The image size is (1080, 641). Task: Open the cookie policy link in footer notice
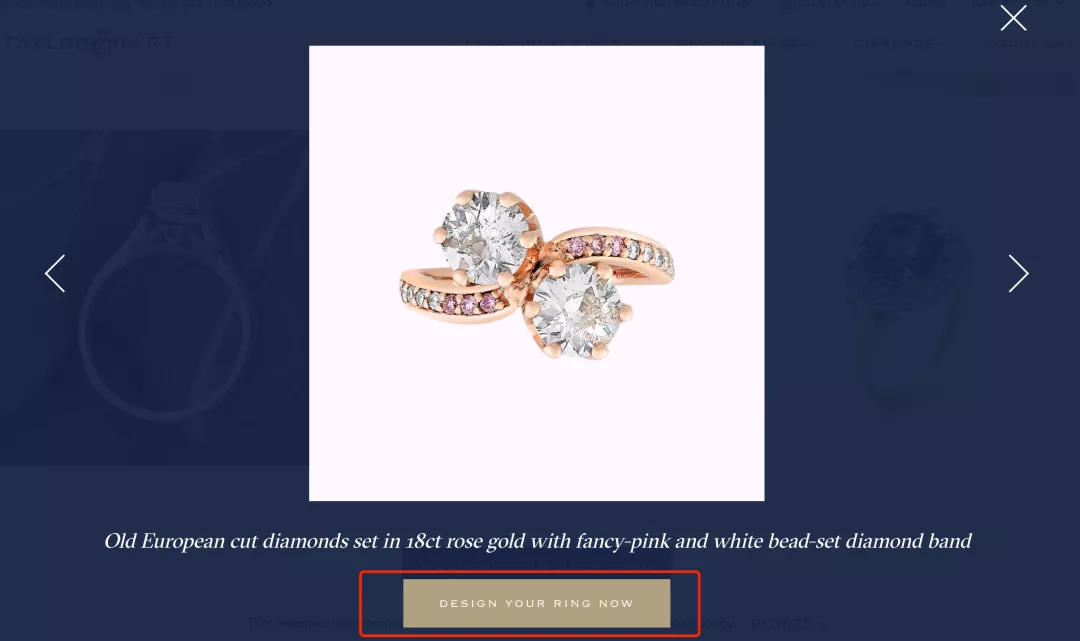point(704,623)
